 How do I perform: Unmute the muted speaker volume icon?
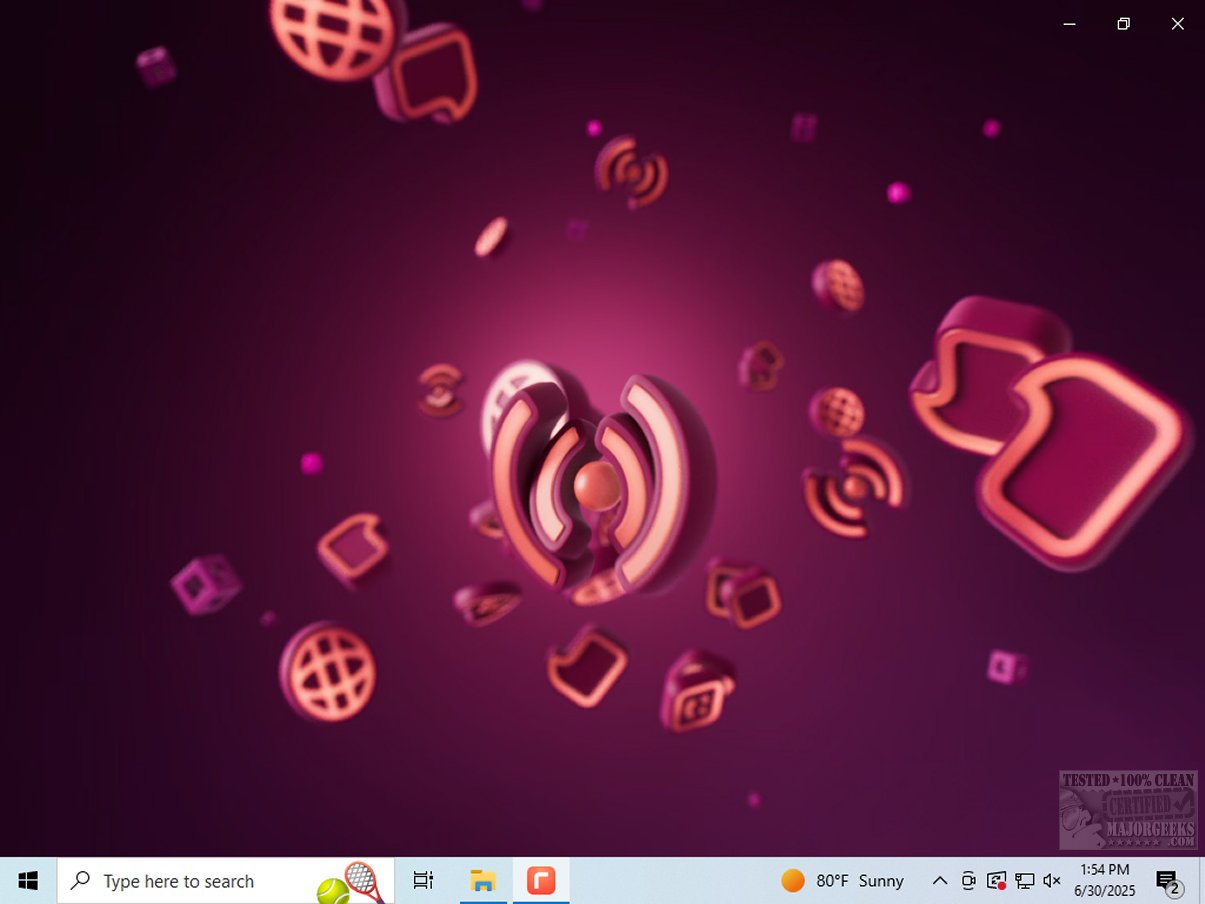[1052, 881]
